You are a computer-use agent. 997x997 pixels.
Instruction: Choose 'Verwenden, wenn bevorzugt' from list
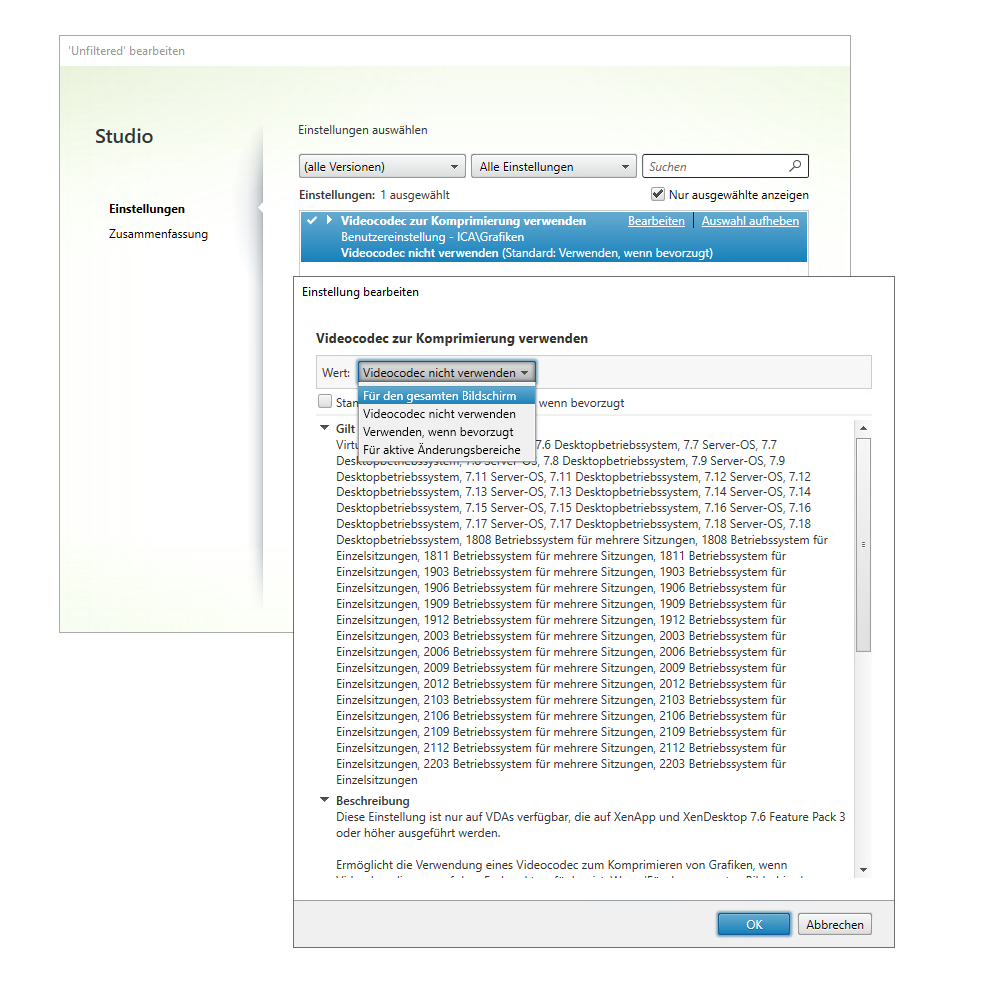click(x=438, y=432)
